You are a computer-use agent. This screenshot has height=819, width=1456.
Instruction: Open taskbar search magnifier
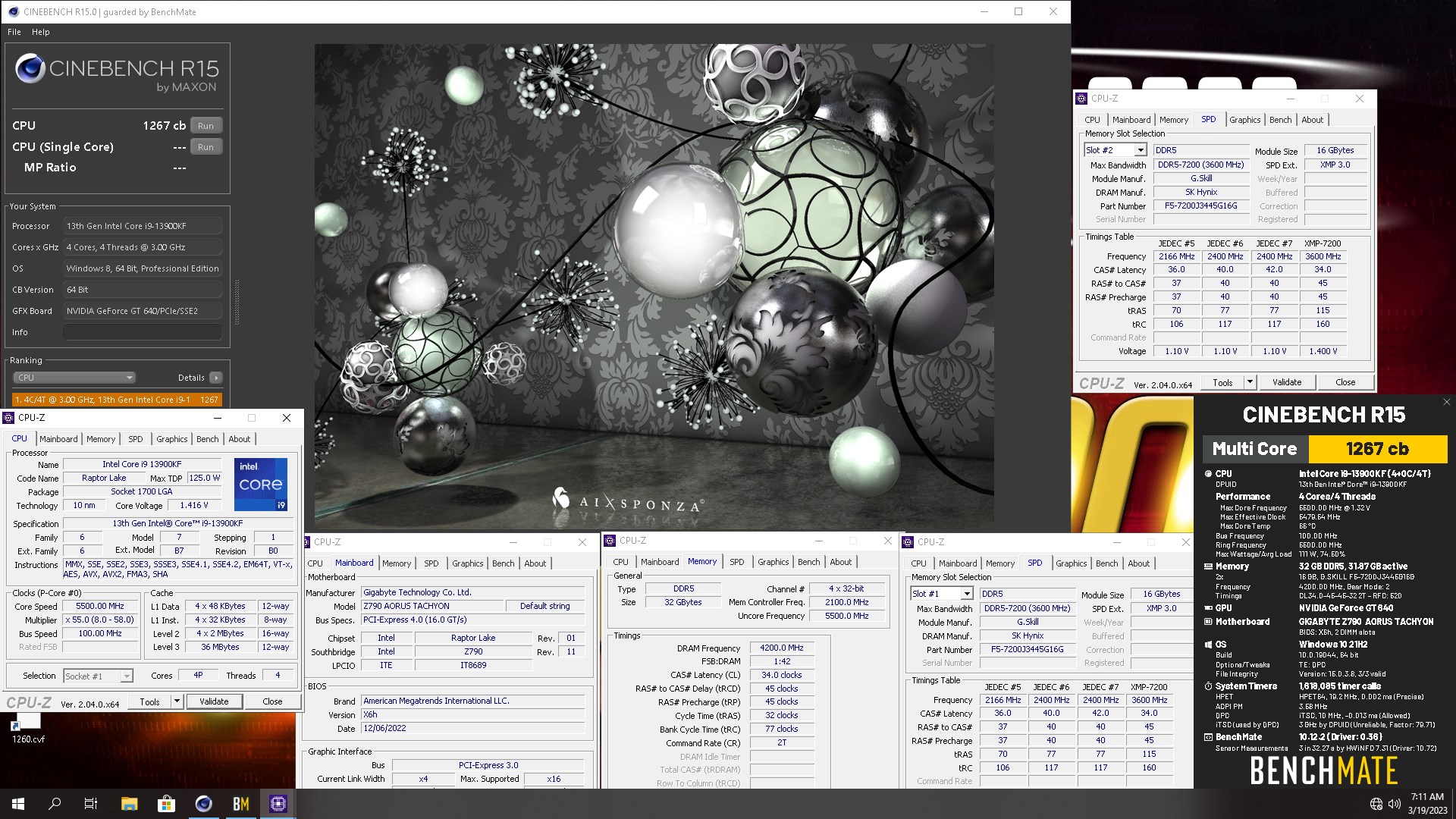coord(55,804)
